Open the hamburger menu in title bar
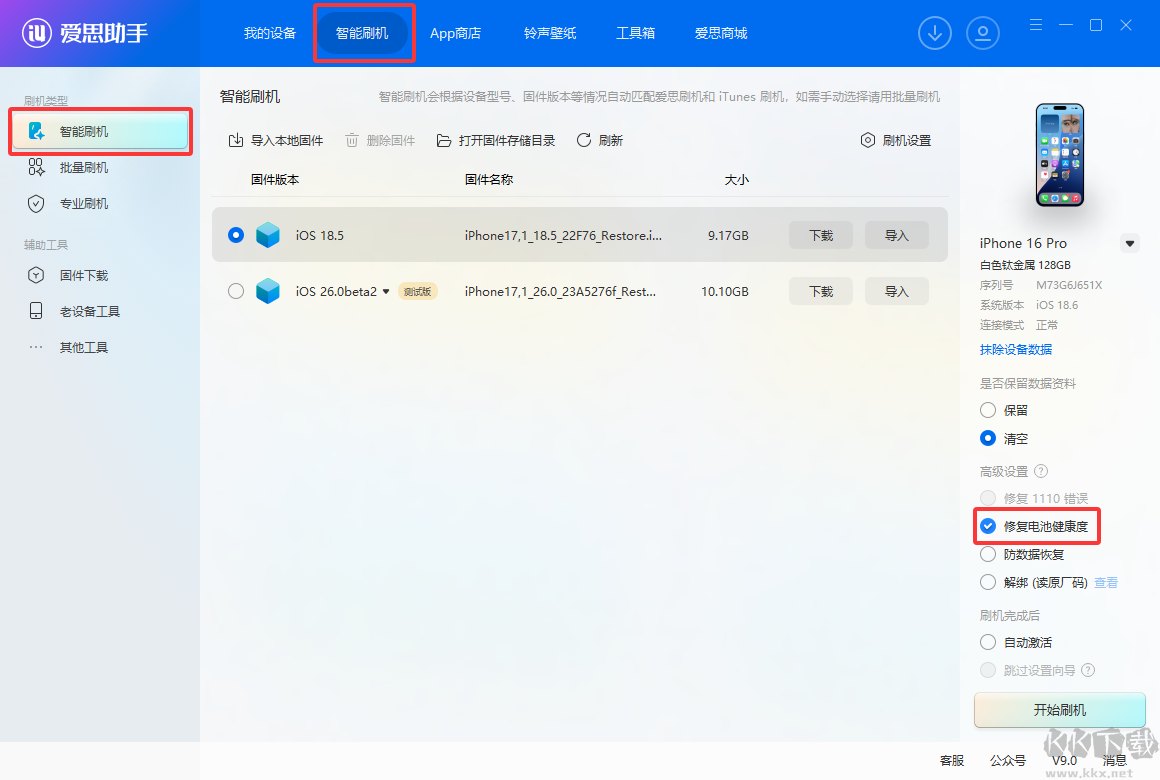The height and width of the screenshot is (780, 1160). tap(1036, 25)
